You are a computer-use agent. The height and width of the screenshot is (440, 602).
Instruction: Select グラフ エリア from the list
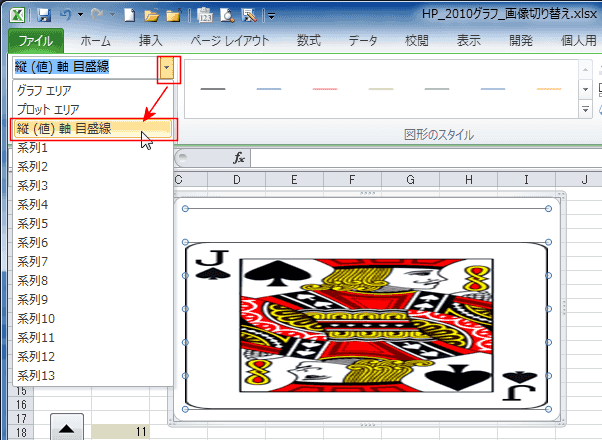click(93, 91)
